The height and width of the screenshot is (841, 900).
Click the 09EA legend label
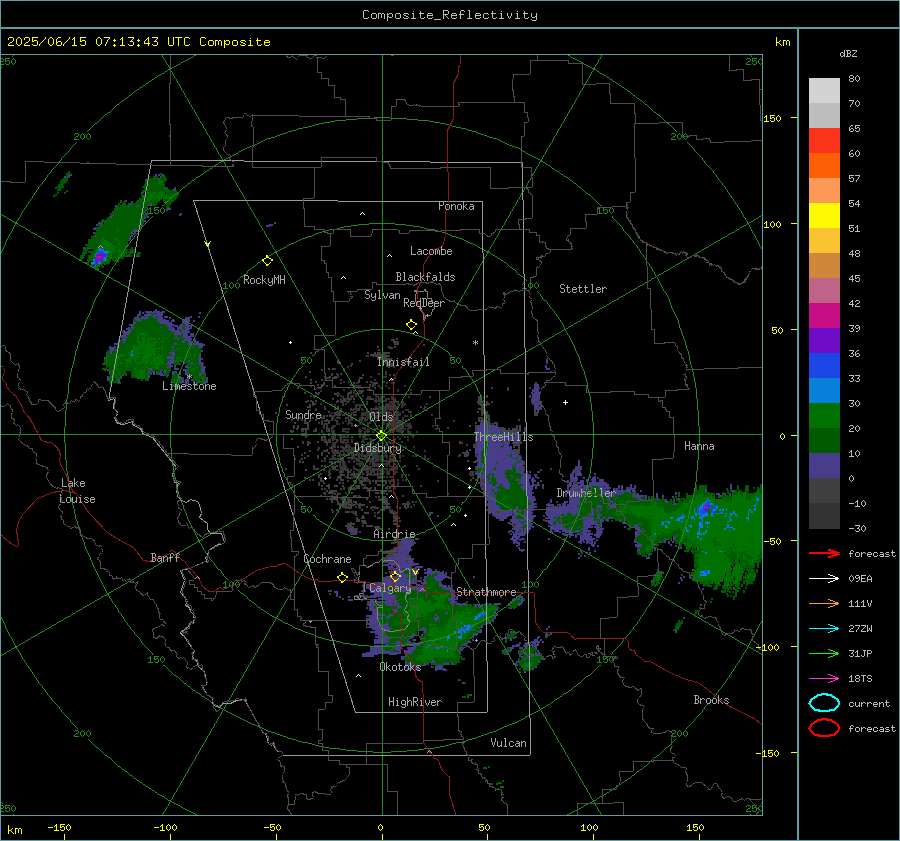(860, 579)
